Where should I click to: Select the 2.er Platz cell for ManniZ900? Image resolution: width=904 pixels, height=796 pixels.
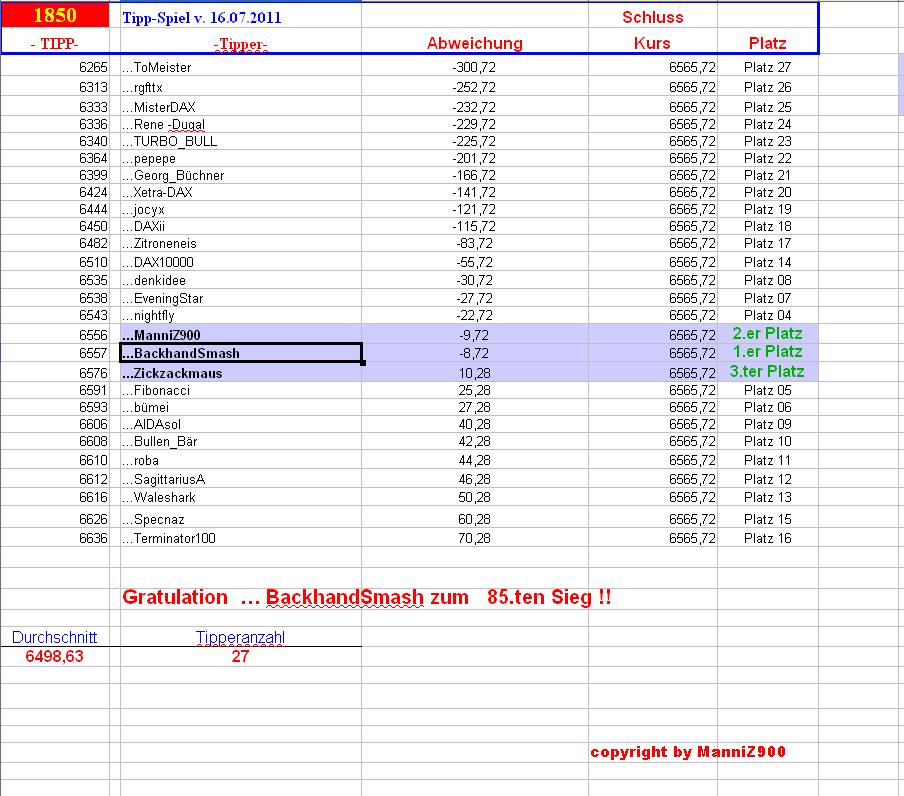pyautogui.click(x=766, y=335)
